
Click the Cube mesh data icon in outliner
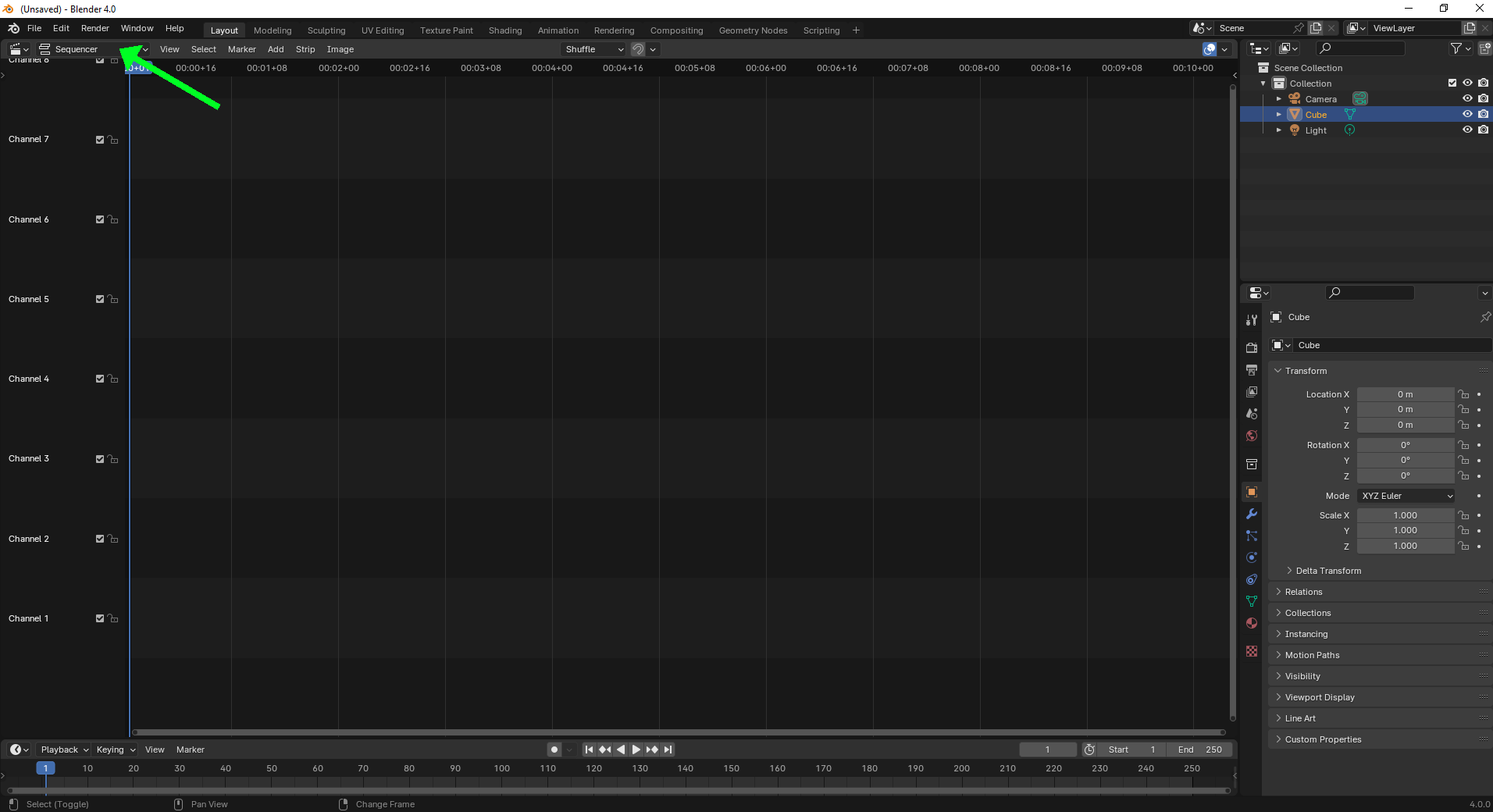(1349, 114)
